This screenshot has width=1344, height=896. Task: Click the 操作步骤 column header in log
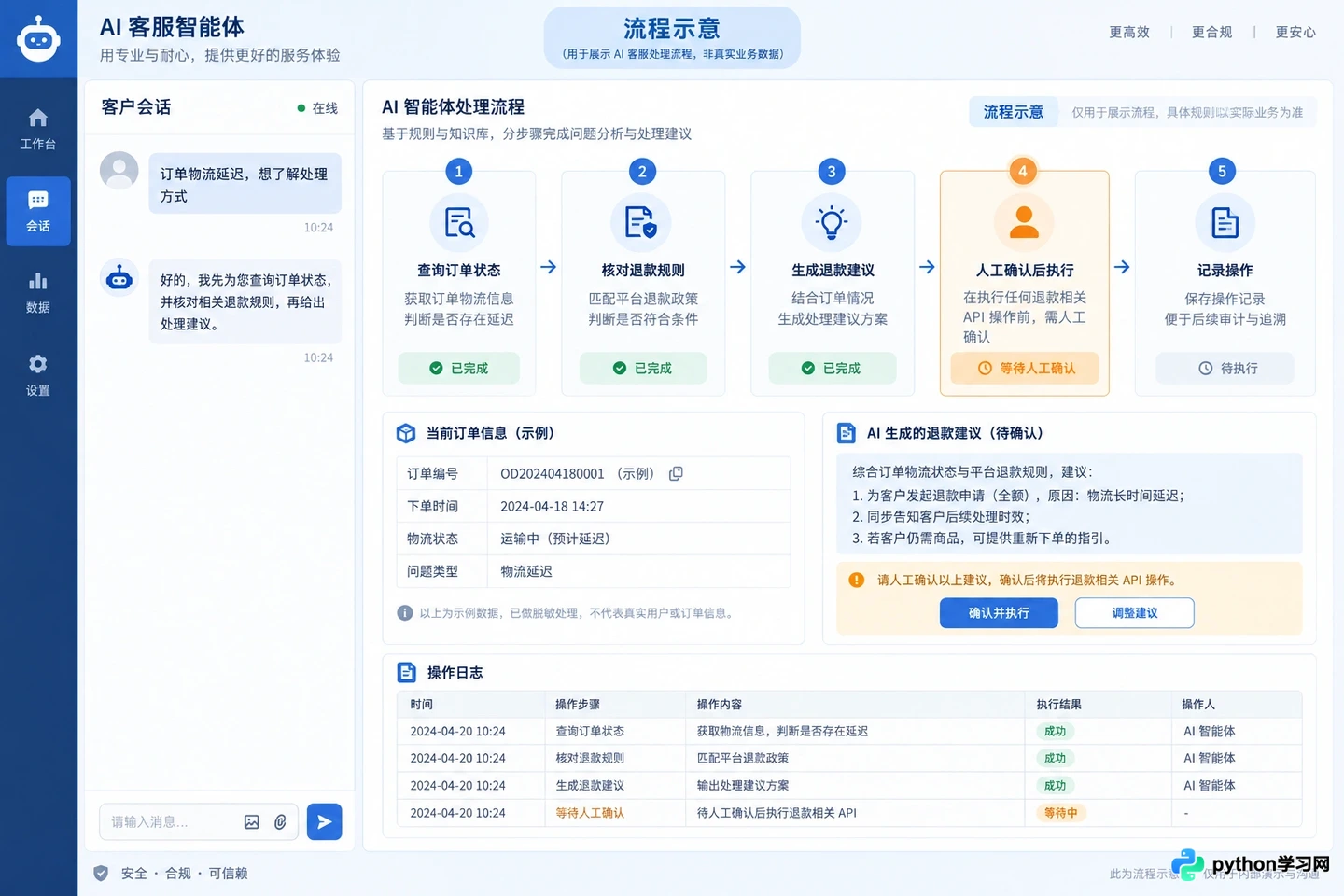click(x=578, y=705)
